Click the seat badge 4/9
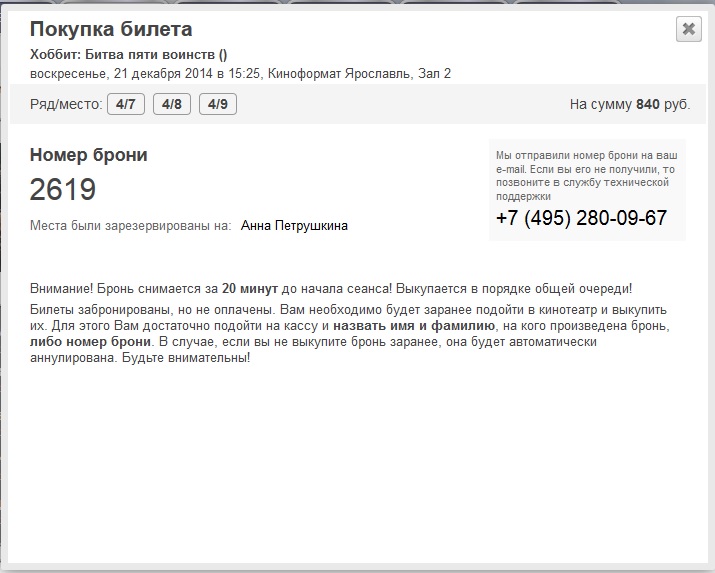Image resolution: width=715 pixels, height=573 pixels. 218,104
